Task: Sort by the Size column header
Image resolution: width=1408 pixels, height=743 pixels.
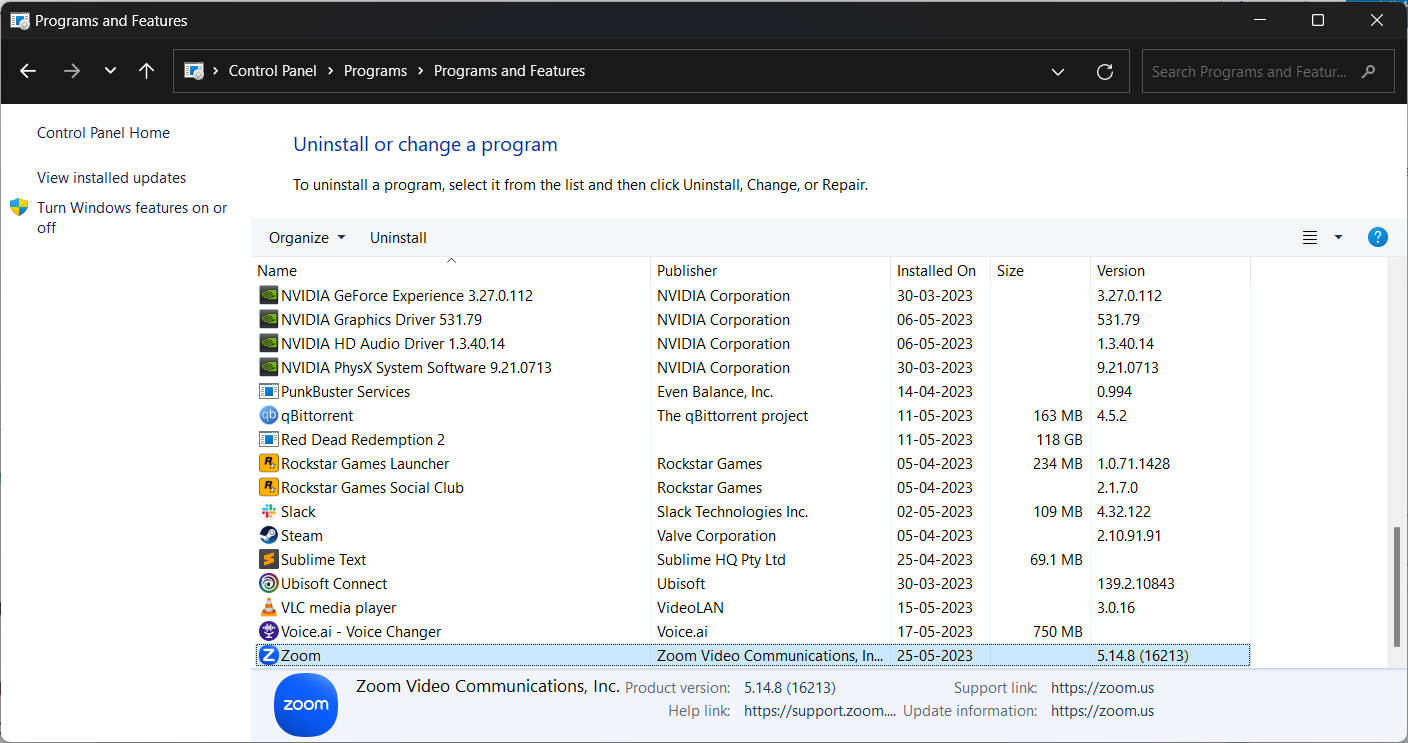Action: [x=1040, y=270]
